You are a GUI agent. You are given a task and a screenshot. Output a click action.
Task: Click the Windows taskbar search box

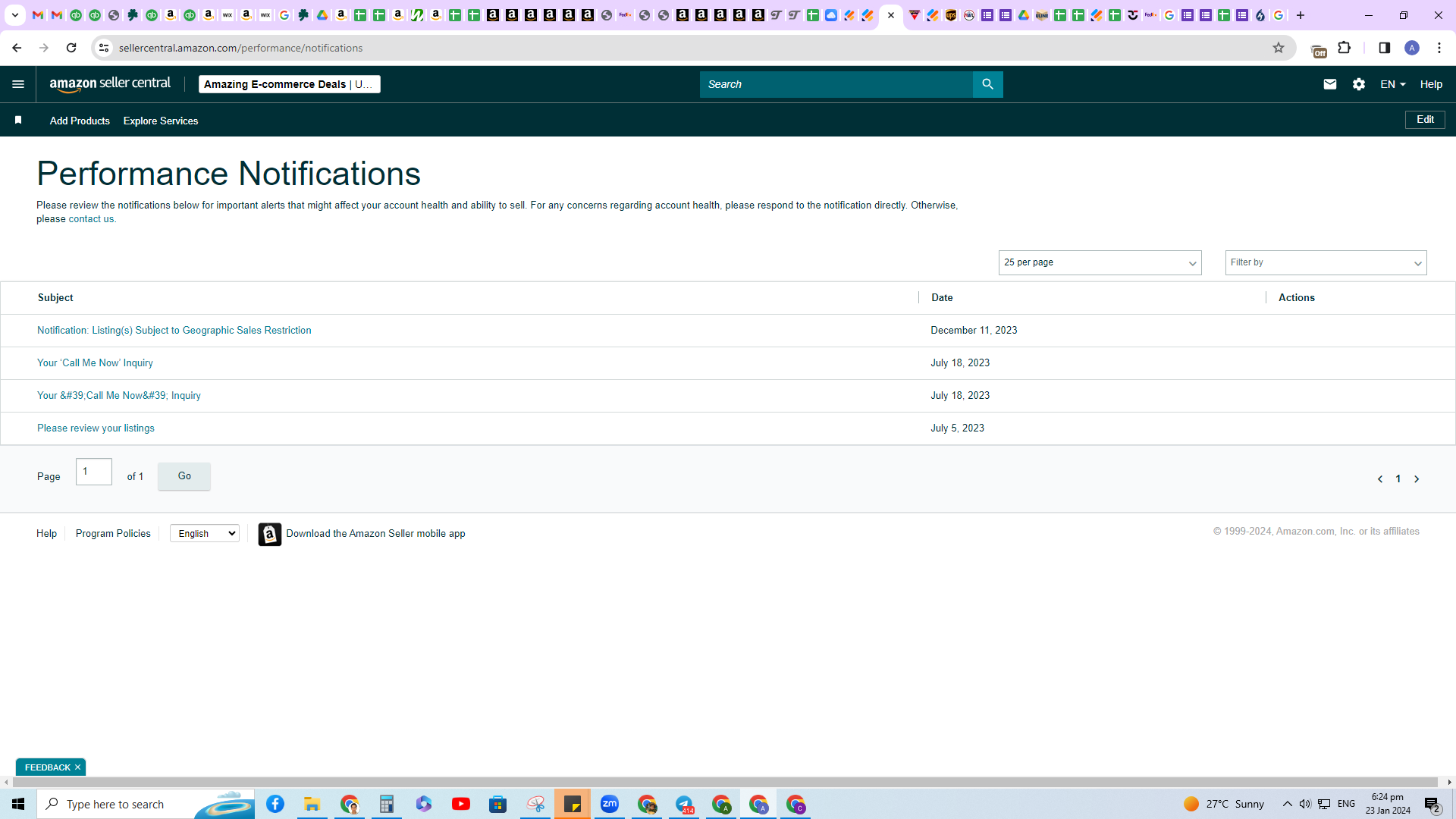tap(146, 804)
